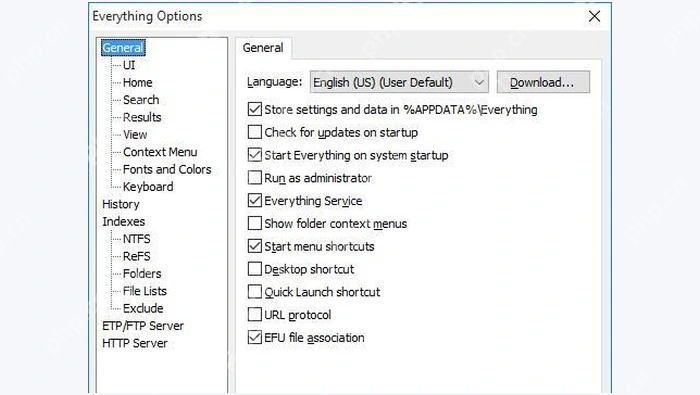The width and height of the screenshot is (700, 395).
Task: Enable Run as administrator checkbox
Action: tap(254, 178)
